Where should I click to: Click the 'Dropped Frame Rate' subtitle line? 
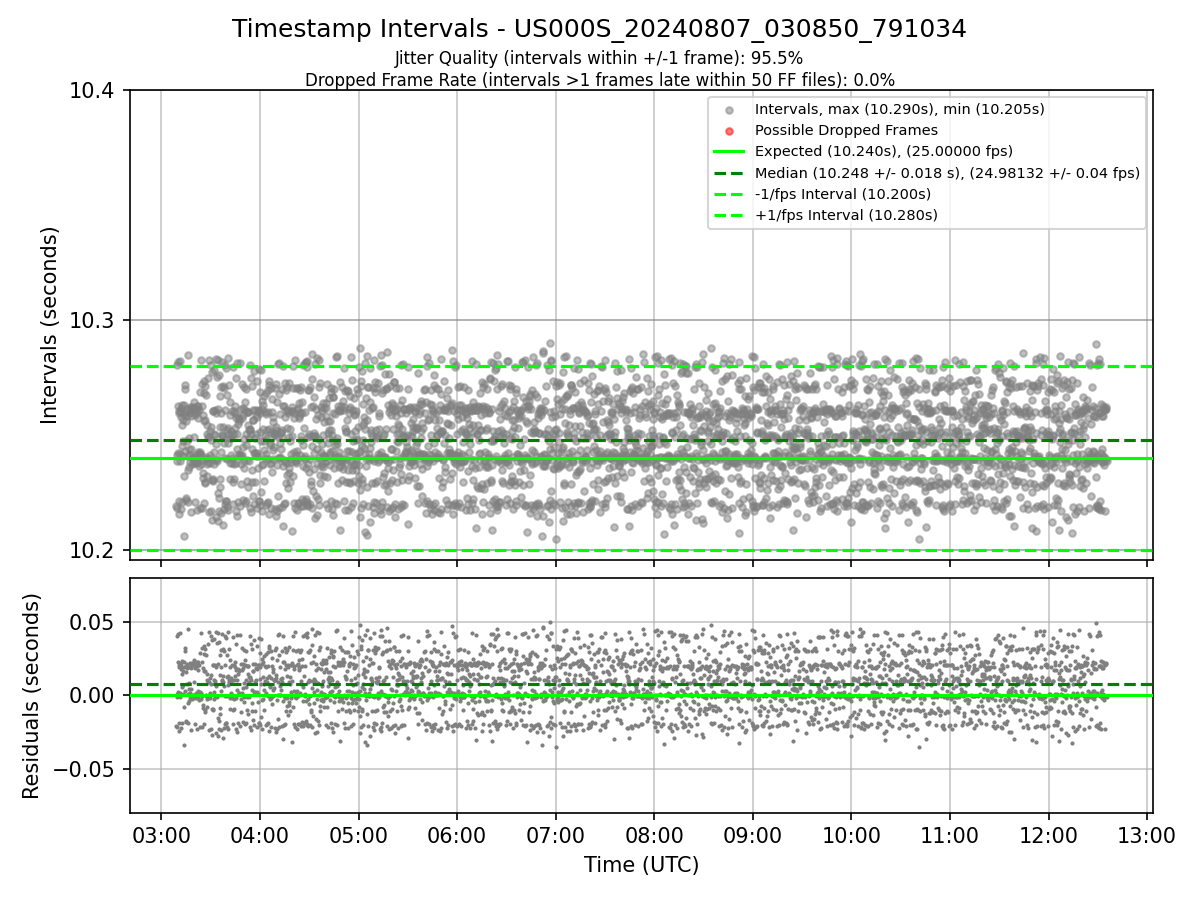(599, 80)
